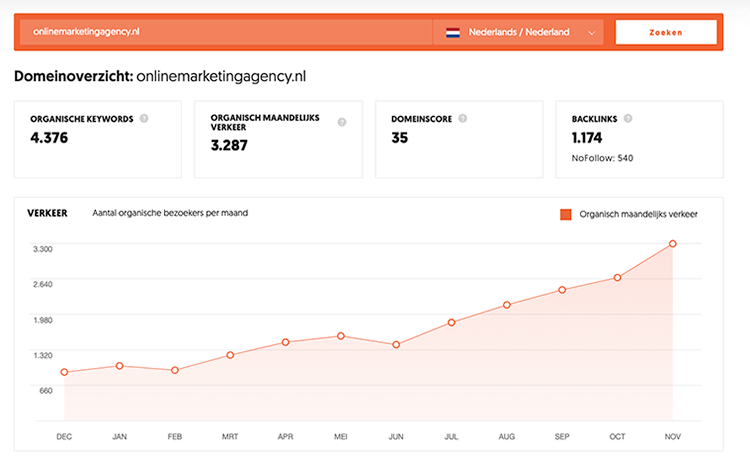Click the OCT data point on chart
The height and width of the screenshot is (457, 750).
click(618, 277)
